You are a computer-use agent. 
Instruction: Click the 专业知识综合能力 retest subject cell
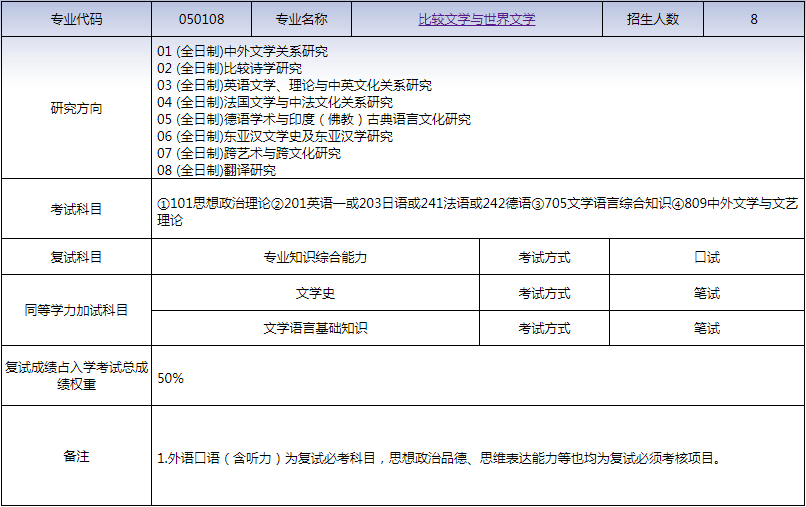[x=315, y=257]
